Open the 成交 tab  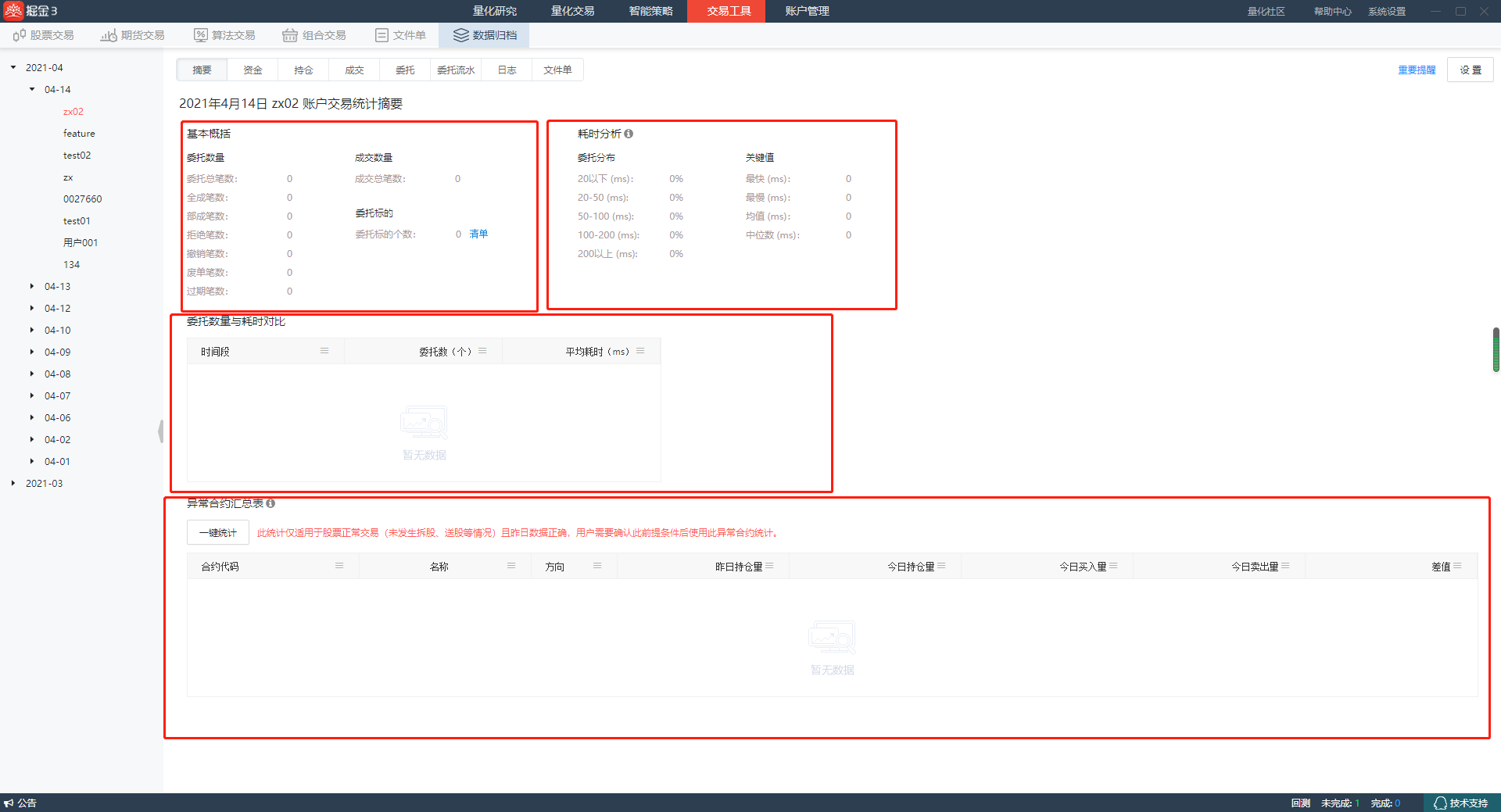click(x=354, y=70)
